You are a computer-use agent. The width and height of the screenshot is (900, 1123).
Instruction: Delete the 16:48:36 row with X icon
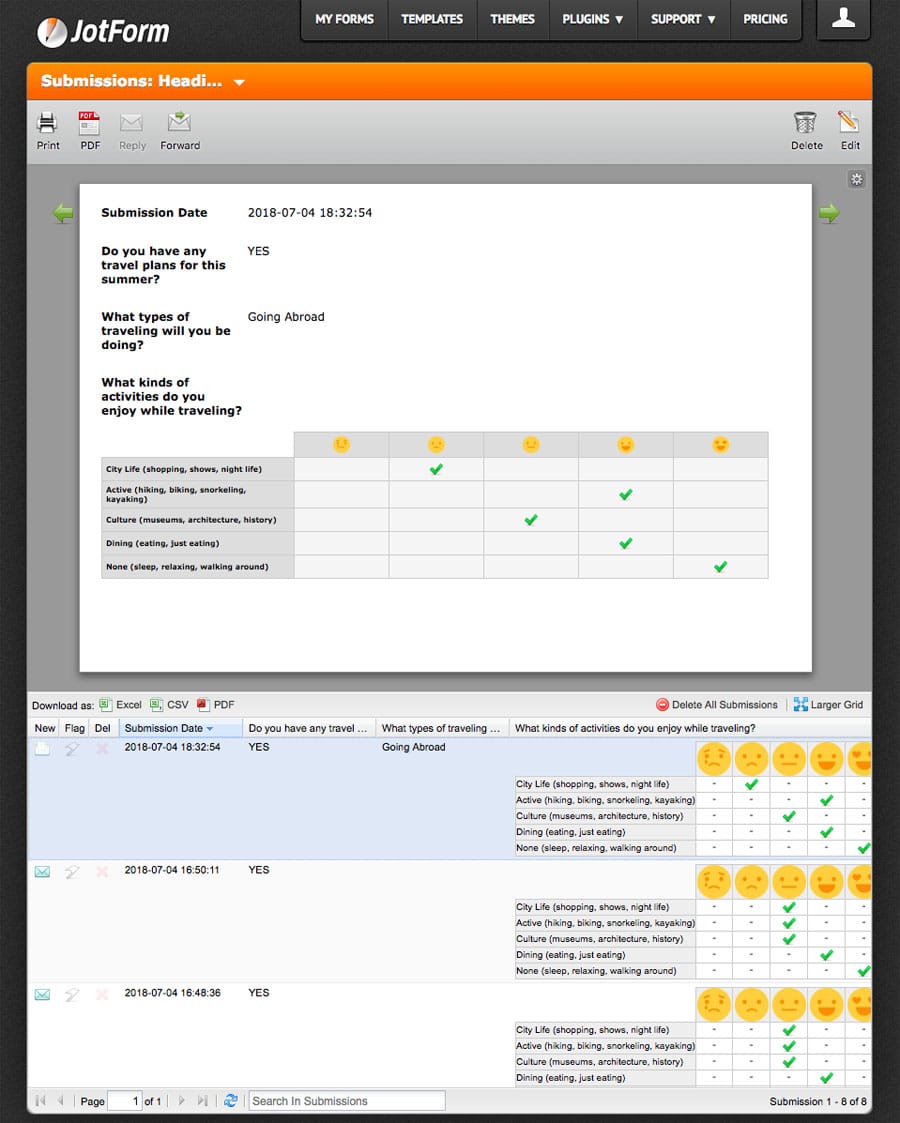(102, 995)
